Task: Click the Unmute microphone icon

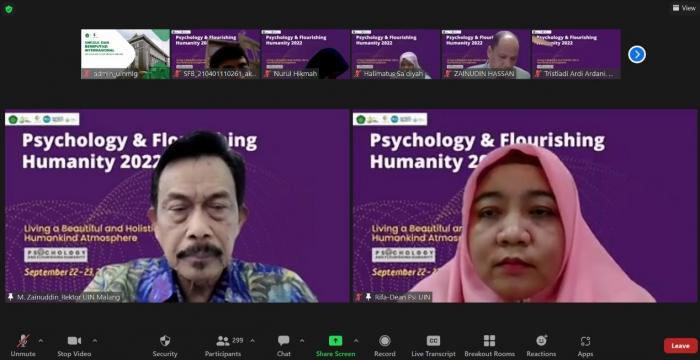Action: [x=23, y=341]
